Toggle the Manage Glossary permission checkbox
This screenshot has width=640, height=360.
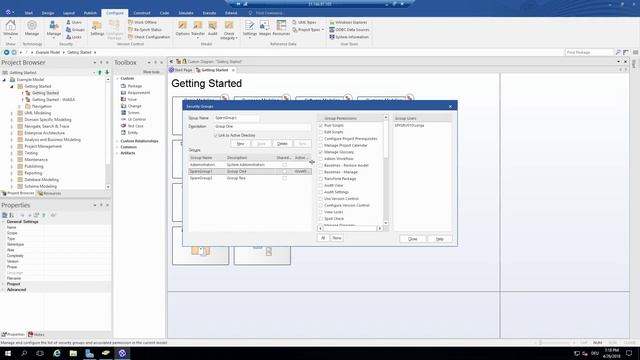pyautogui.click(x=320, y=152)
